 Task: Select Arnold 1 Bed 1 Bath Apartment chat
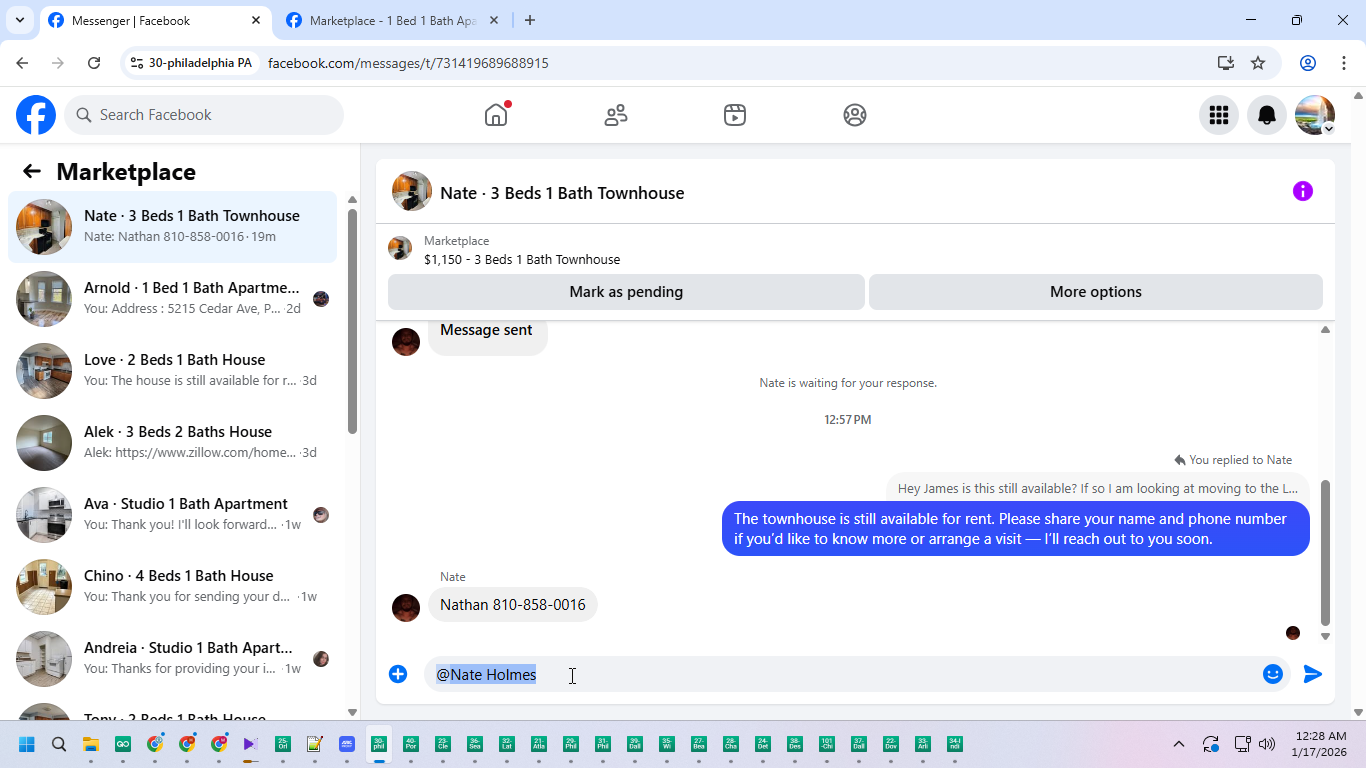(x=173, y=299)
